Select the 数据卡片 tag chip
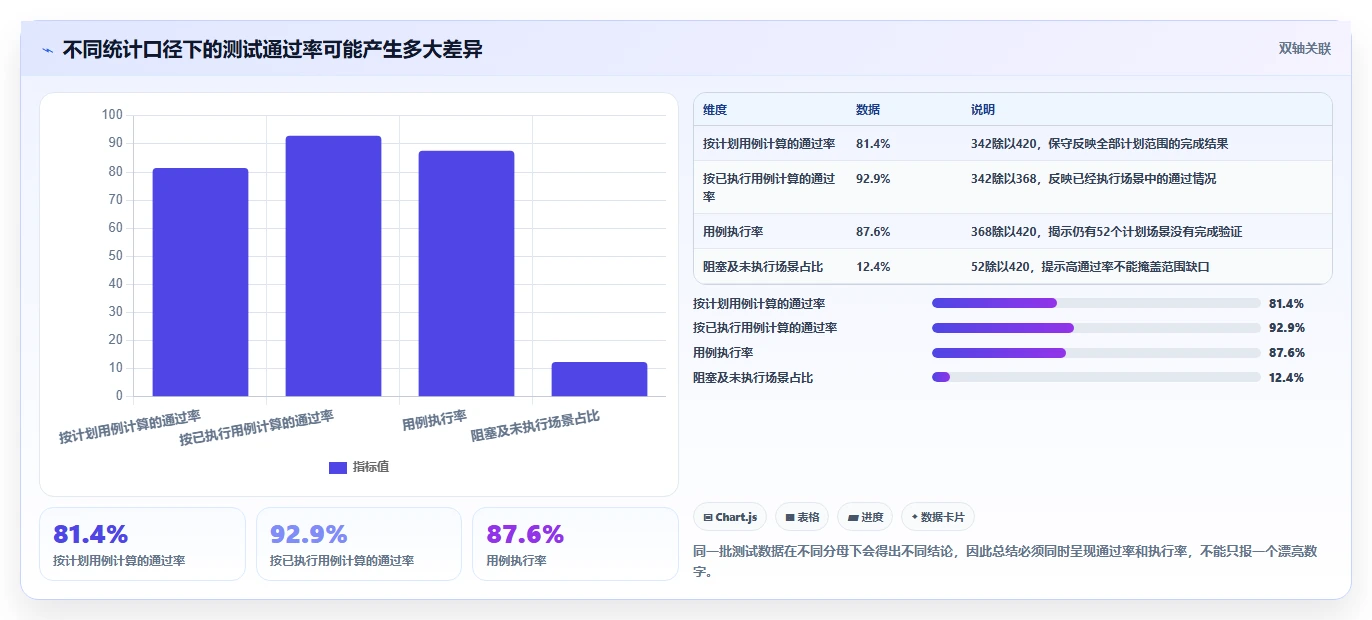1372x620 pixels. tap(937, 517)
